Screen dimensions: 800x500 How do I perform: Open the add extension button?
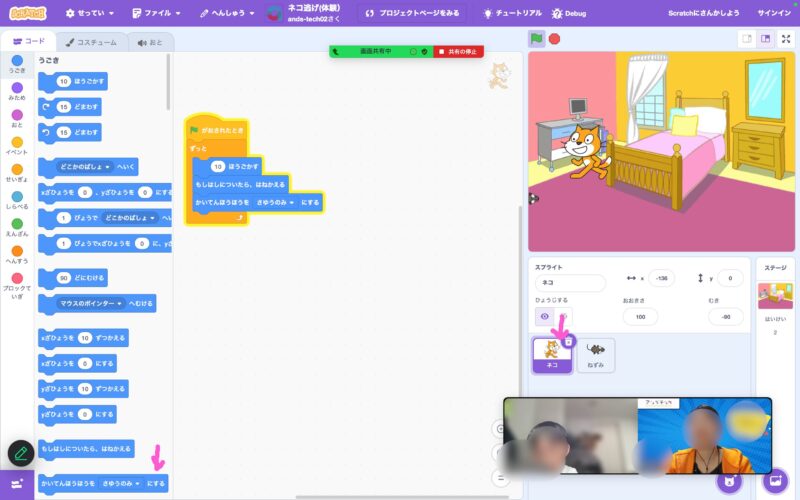click(x=17, y=483)
